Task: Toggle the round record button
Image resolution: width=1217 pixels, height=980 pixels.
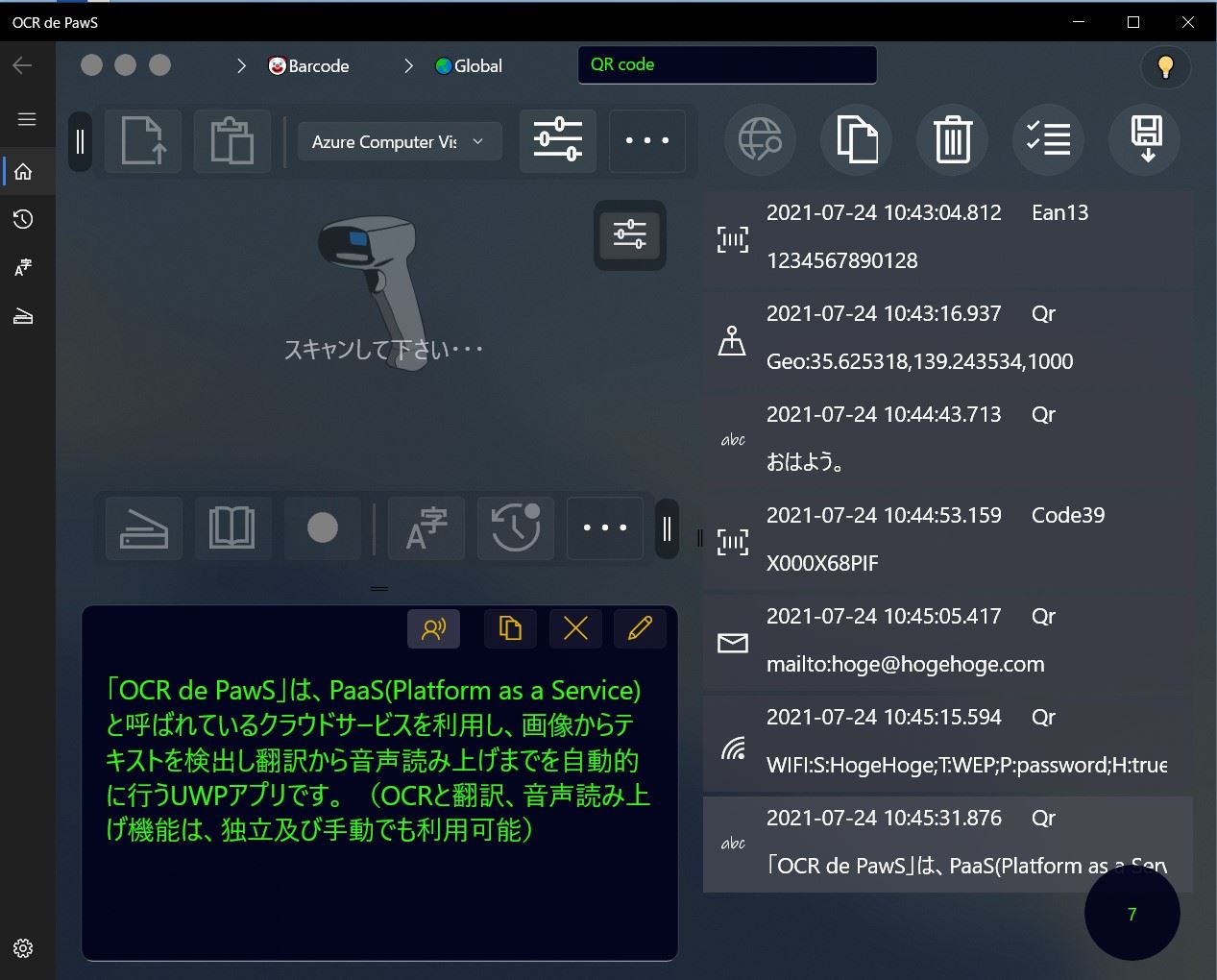Action: click(322, 528)
